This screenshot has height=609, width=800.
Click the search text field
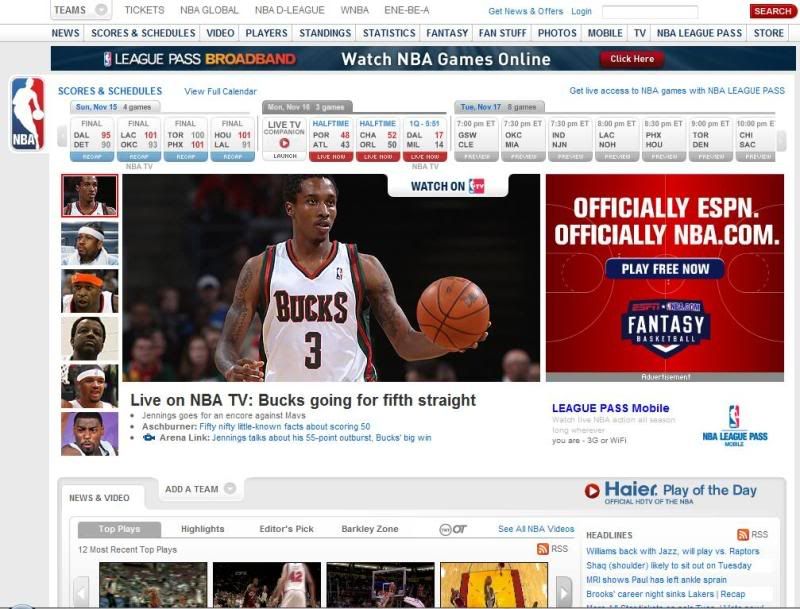click(650, 12)
